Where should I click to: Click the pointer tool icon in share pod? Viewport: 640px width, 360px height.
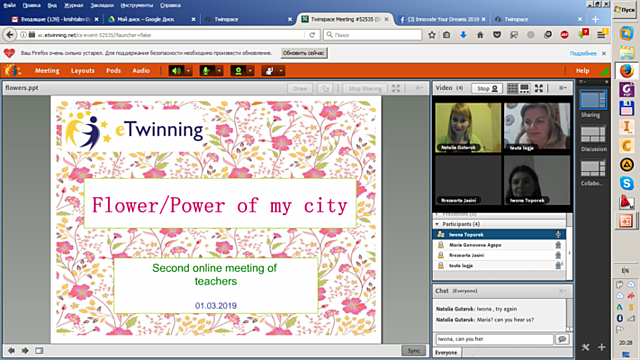[325, 88]
